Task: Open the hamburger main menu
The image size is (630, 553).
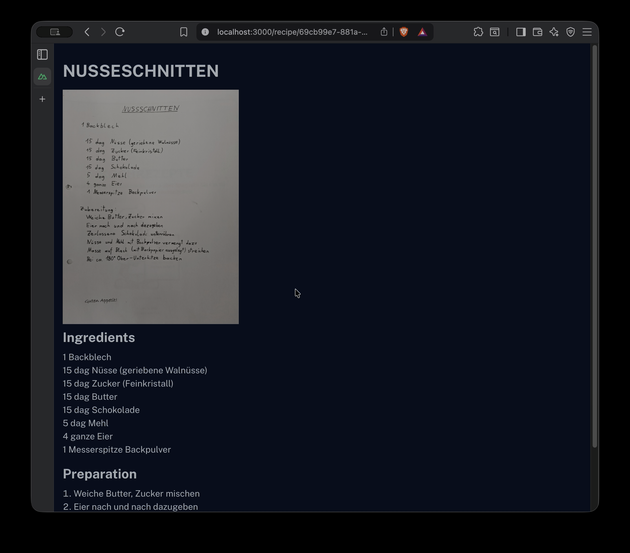Action: [x=587, y=32]
